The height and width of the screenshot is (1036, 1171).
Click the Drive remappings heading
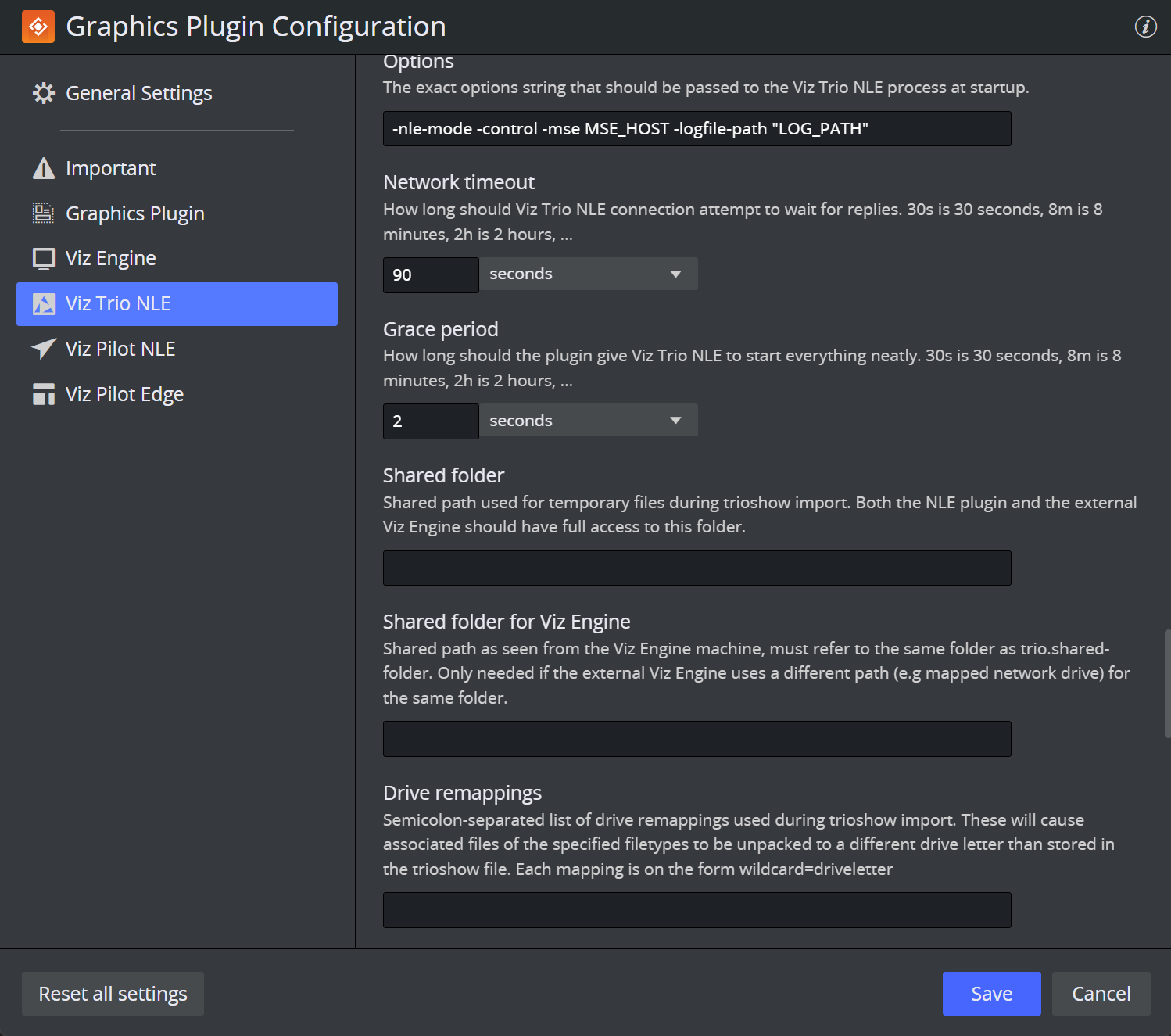coord(462,793)
